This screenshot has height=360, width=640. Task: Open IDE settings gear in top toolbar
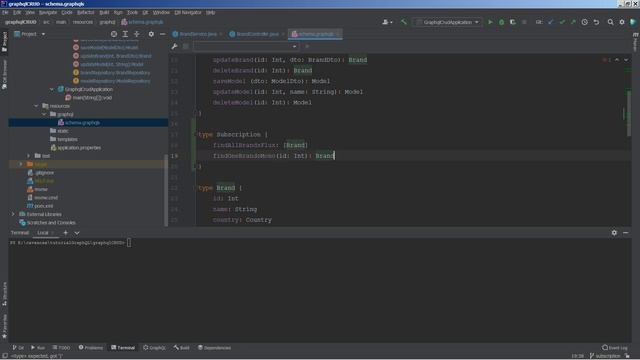click(x=622, y=22)
